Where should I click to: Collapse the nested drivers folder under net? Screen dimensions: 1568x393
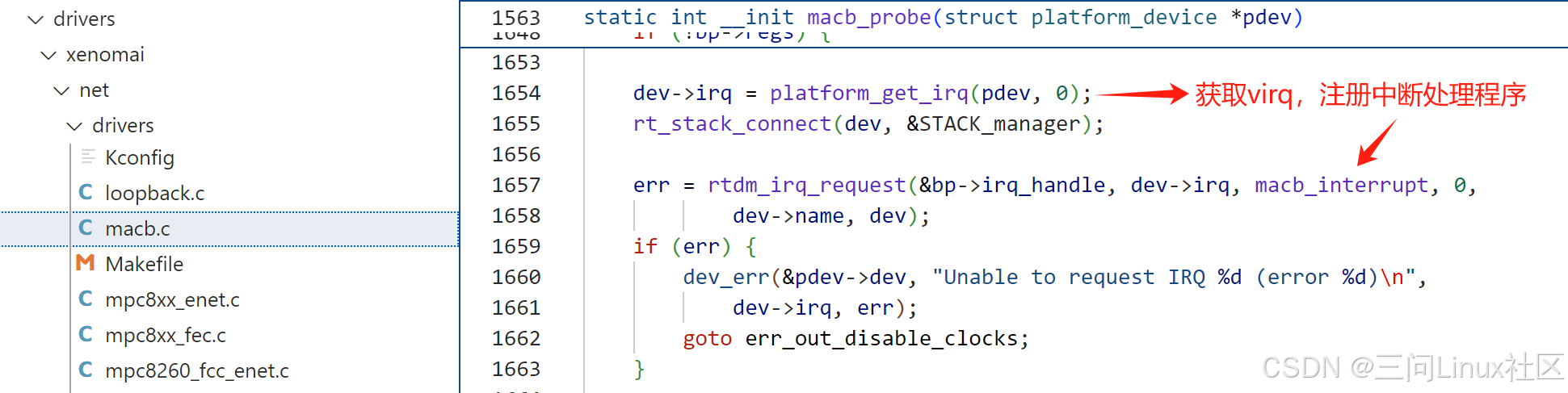pos(74,126)
